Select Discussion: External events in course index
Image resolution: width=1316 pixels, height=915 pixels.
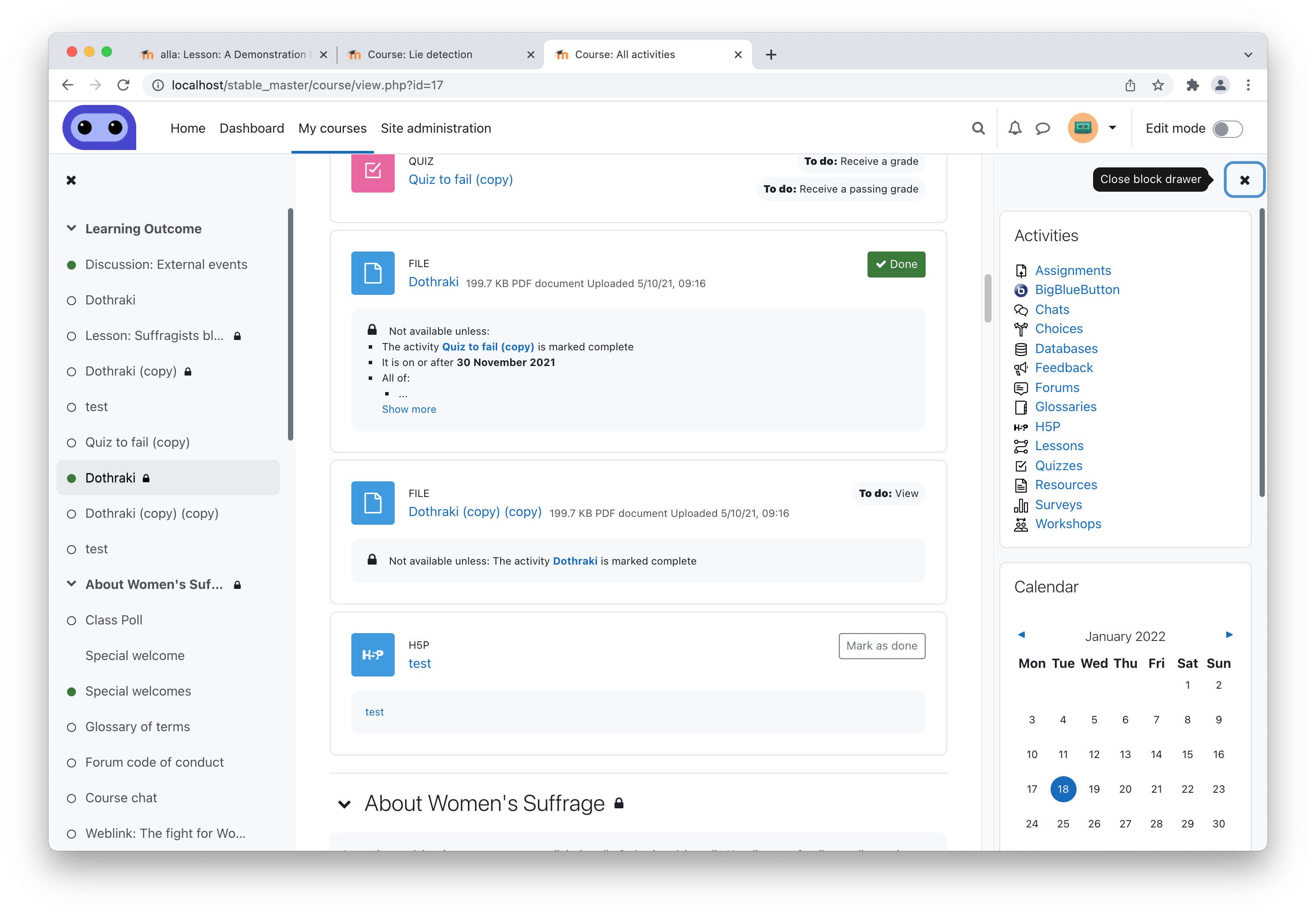pyautogui.click(x=166, y=264)
